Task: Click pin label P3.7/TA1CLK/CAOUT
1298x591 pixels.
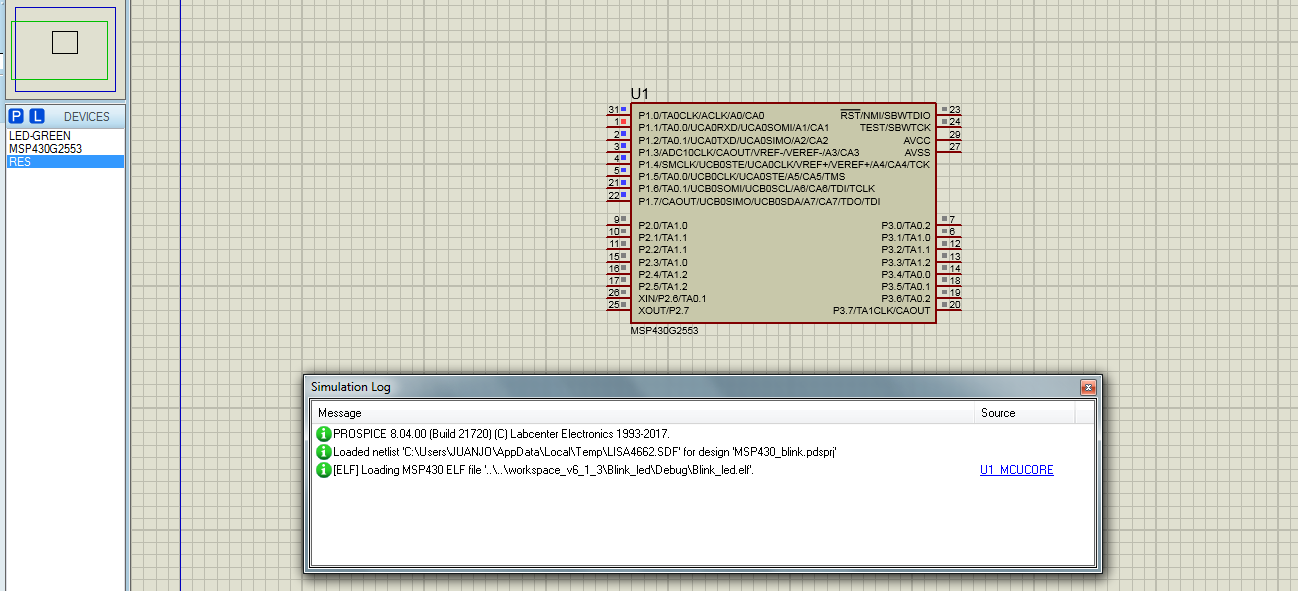Action: point(882,311)
